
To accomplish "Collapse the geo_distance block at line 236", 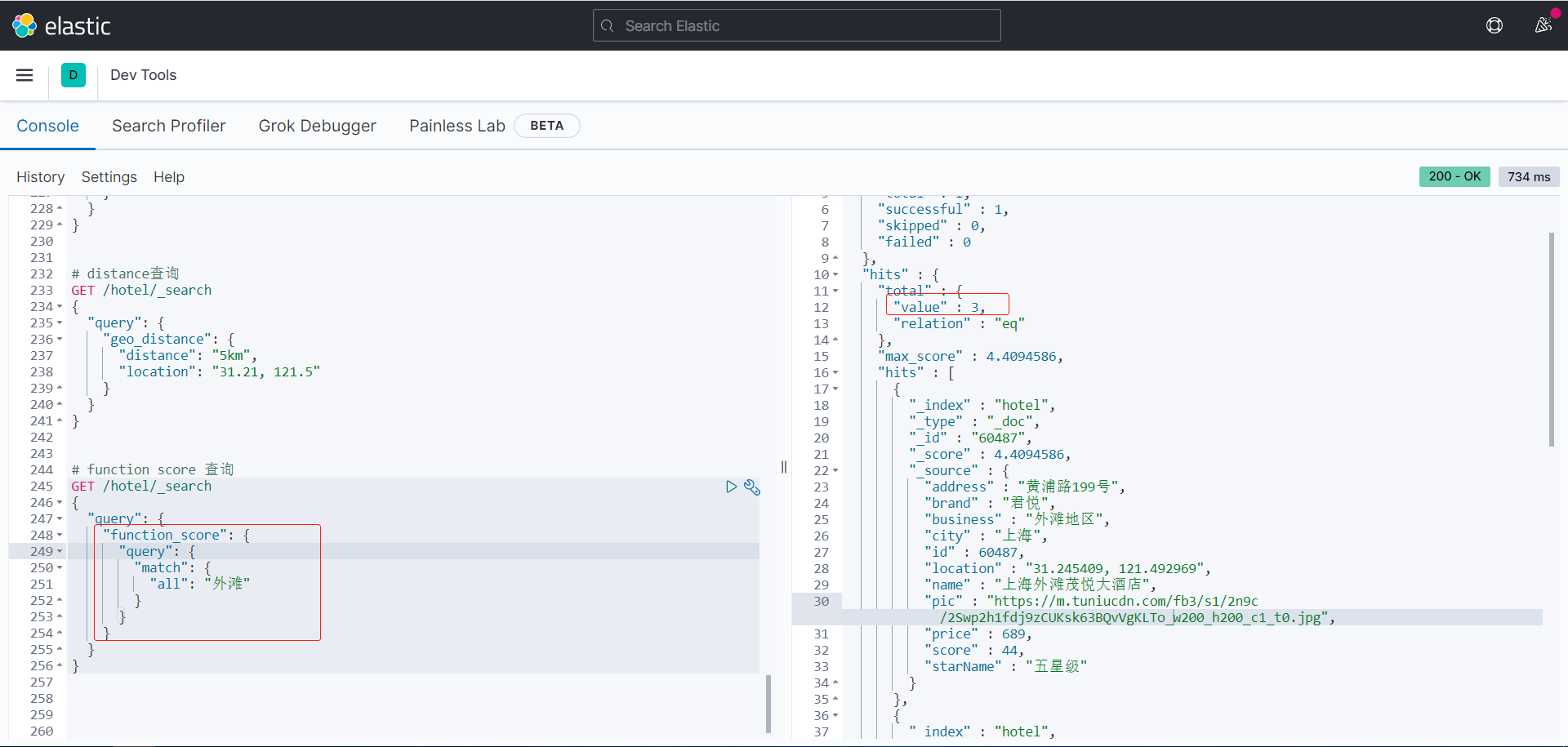I will pos(60,340).
